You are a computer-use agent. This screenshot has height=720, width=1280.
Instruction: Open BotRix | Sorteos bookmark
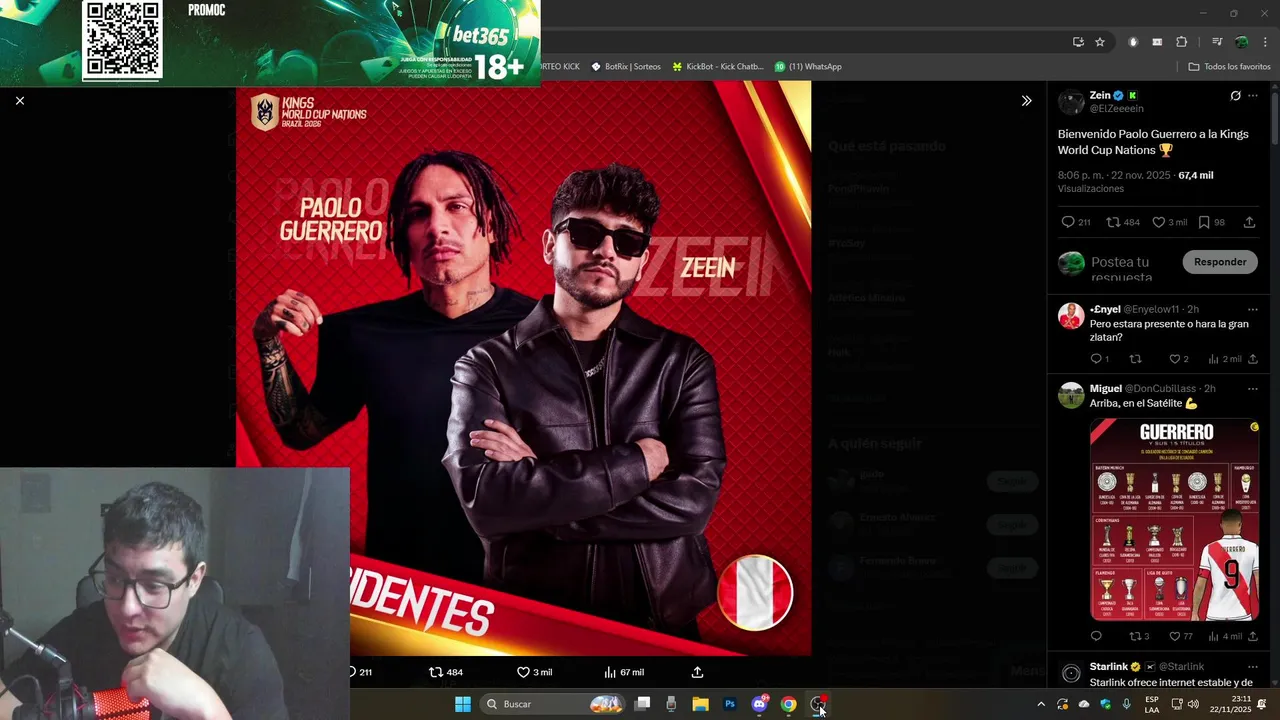(626, 66)
